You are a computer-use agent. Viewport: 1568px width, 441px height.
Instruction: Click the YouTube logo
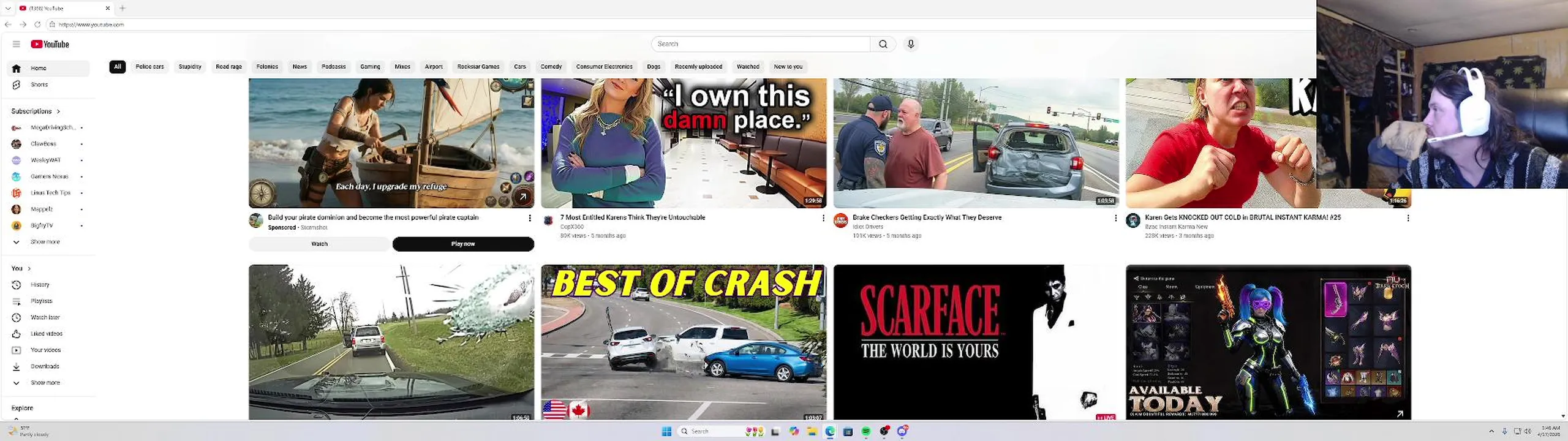[50, 44]
